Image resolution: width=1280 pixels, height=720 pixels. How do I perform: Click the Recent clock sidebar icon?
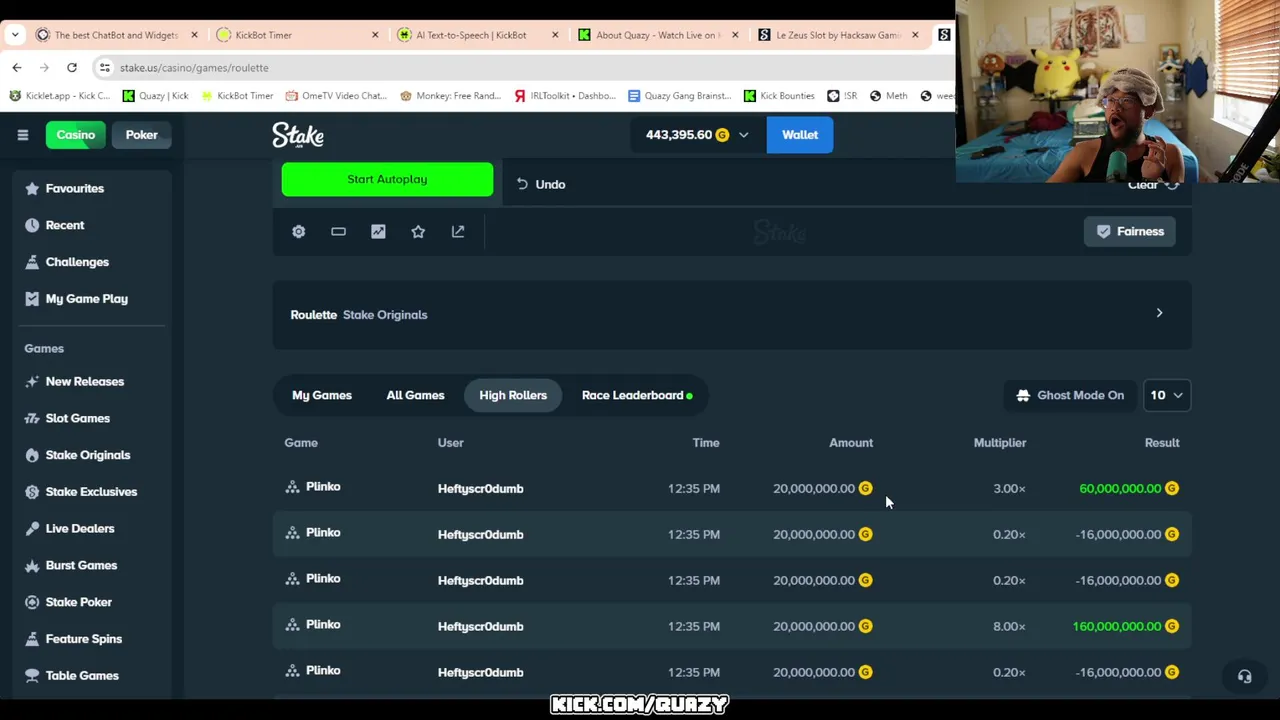[32, 225]
